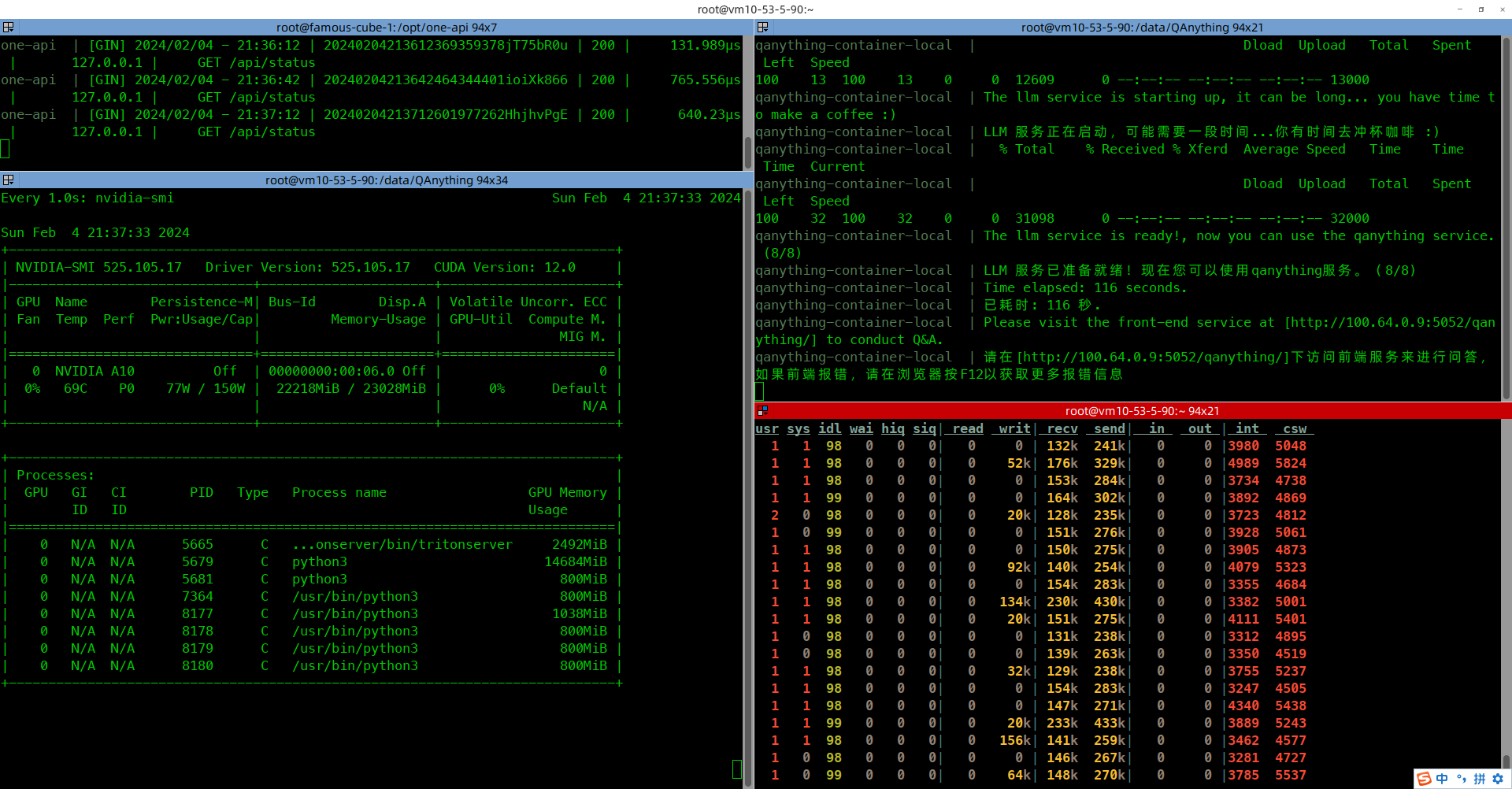The width and height of the screenshot is (1512, 789).
Task: Click '已耗时: 116 秒.' log text
Action: [1042, 306]
